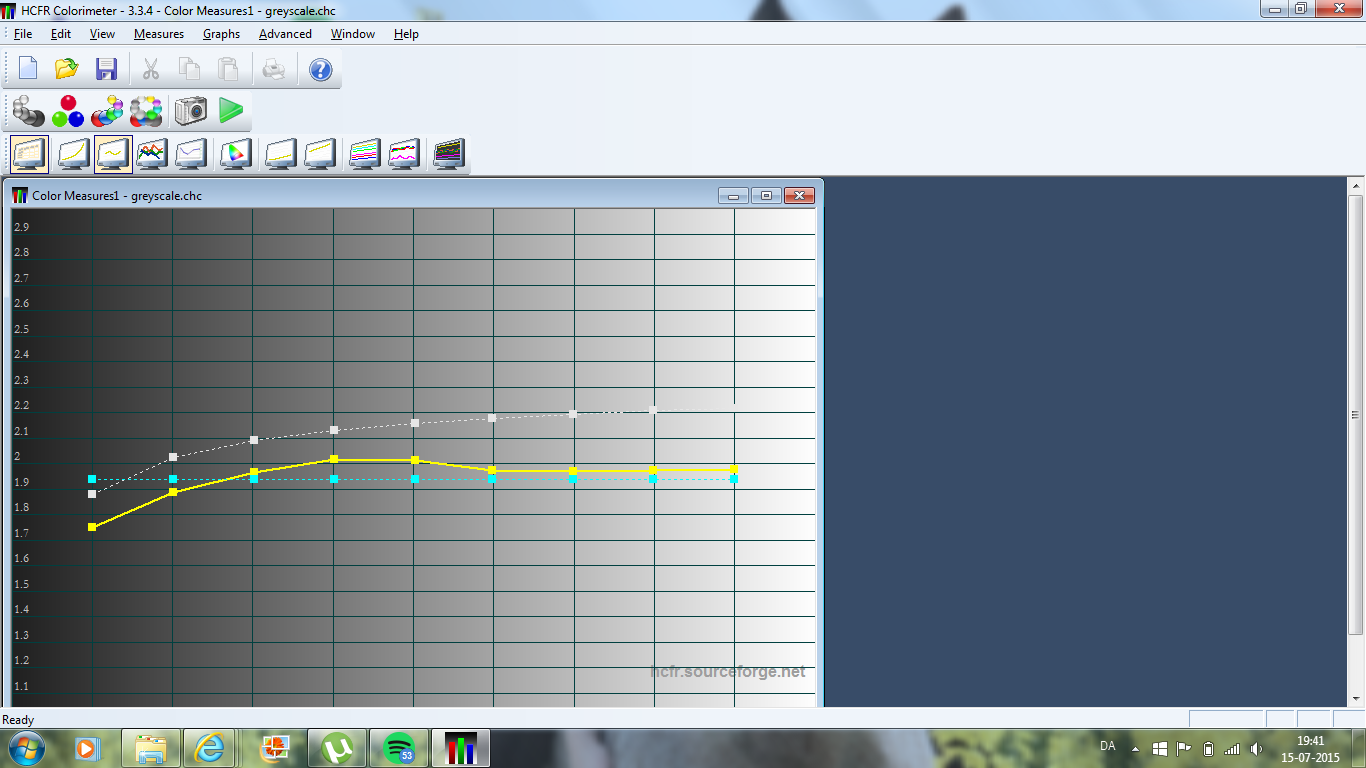Open the RGB levels graph with red-green-blue lines
The image size is (1366, 768).
[x=152, y=154]
